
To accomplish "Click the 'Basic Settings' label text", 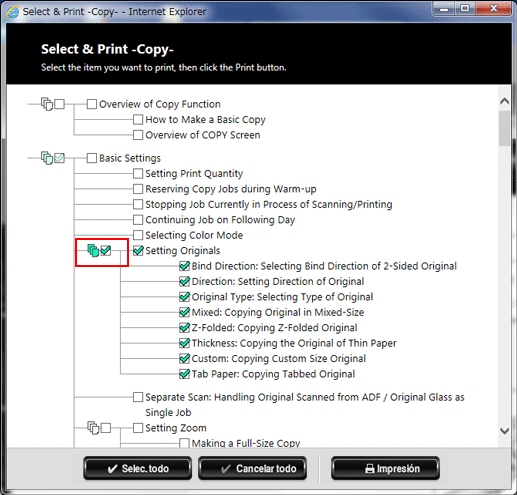I will click(x=130, y=158).
